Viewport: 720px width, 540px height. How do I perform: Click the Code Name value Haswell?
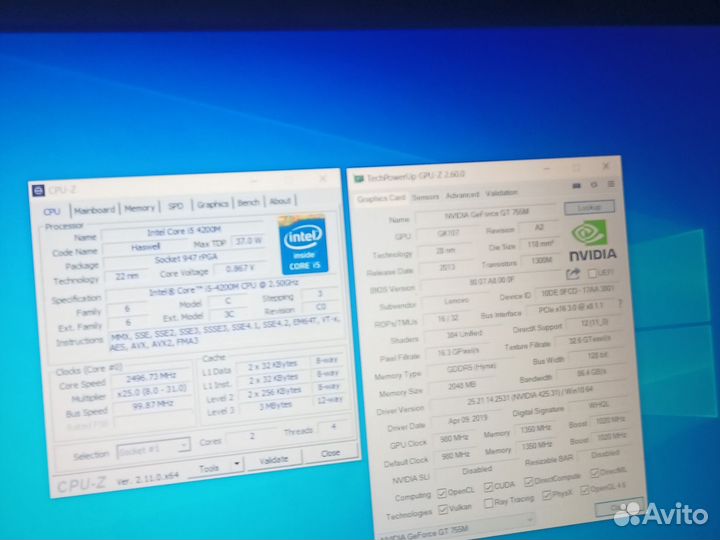click(x=146, y=248)
